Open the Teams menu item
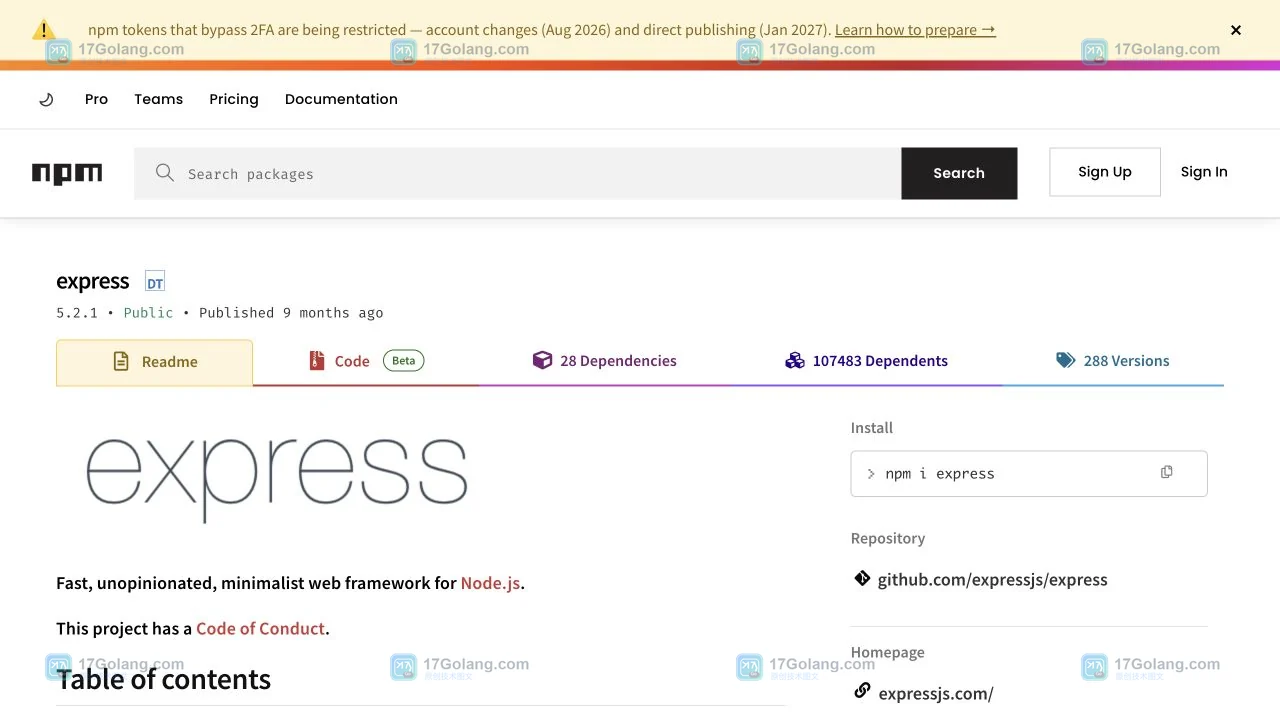The image size is (1280, 720). (159, 99)
